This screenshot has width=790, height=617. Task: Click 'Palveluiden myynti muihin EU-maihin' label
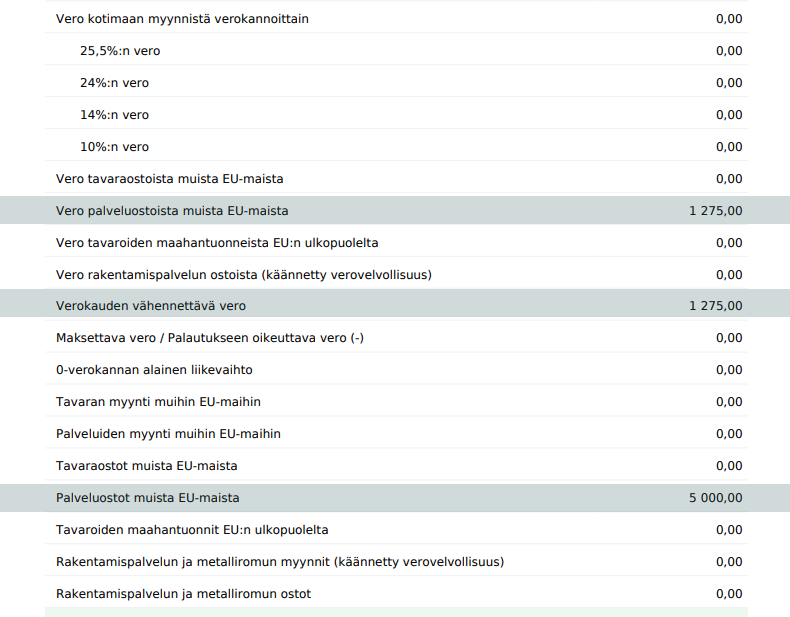pos(168,434)
